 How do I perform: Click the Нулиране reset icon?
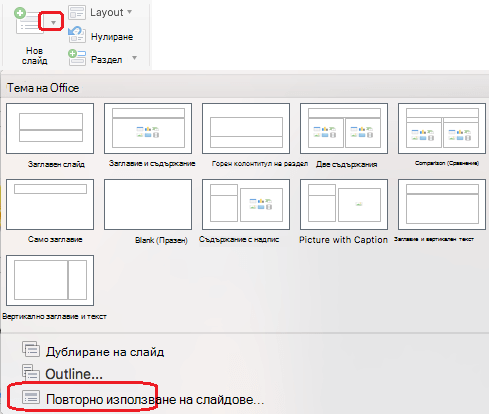click(77, 35)
